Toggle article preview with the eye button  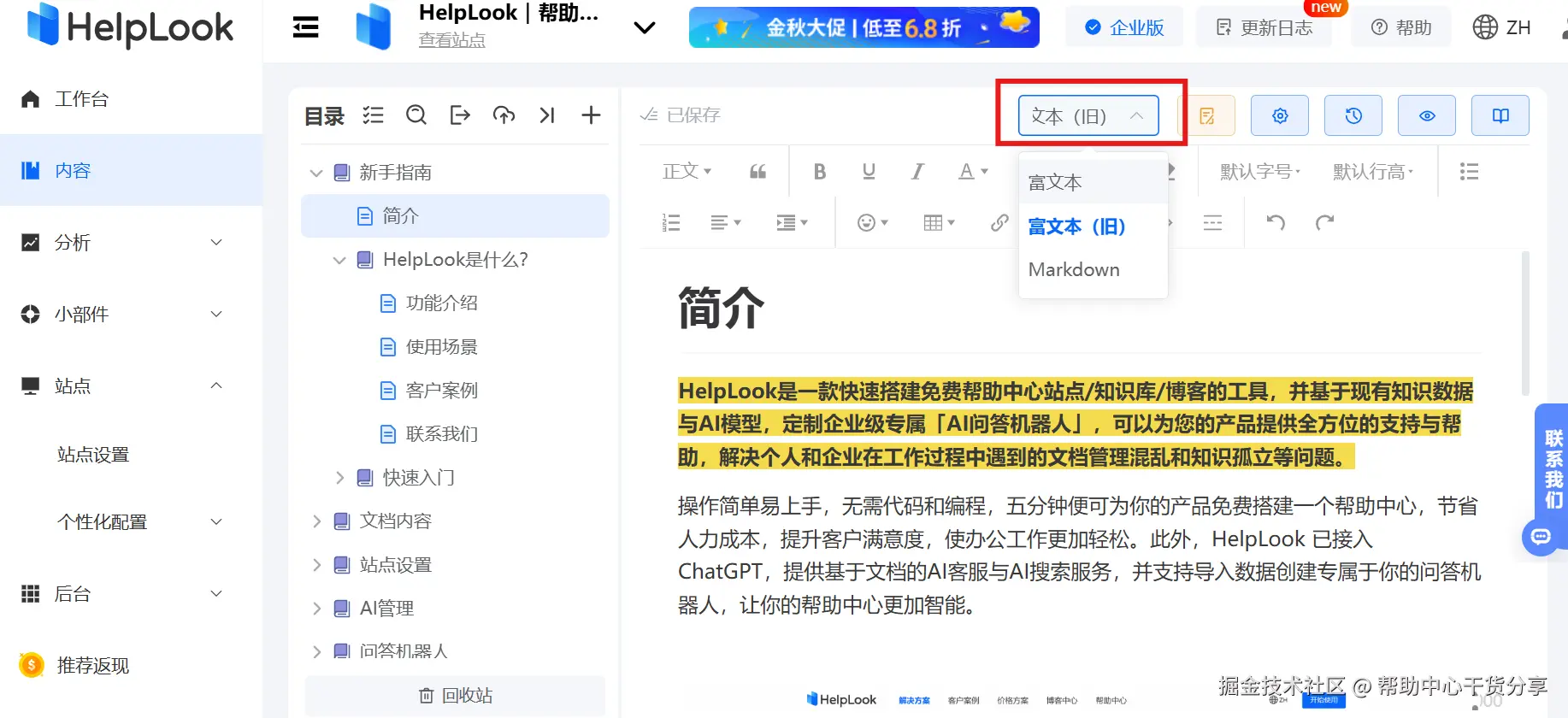pyautogui.click(x=1427, y=115)
